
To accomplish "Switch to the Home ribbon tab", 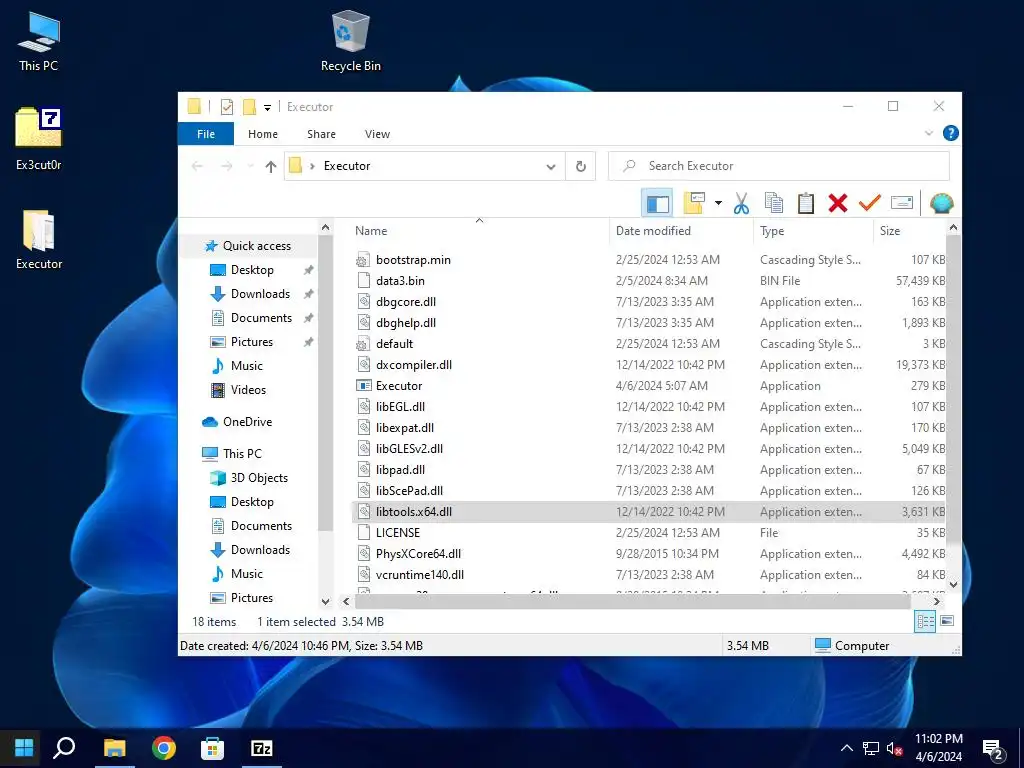I will tap(263, 134).
